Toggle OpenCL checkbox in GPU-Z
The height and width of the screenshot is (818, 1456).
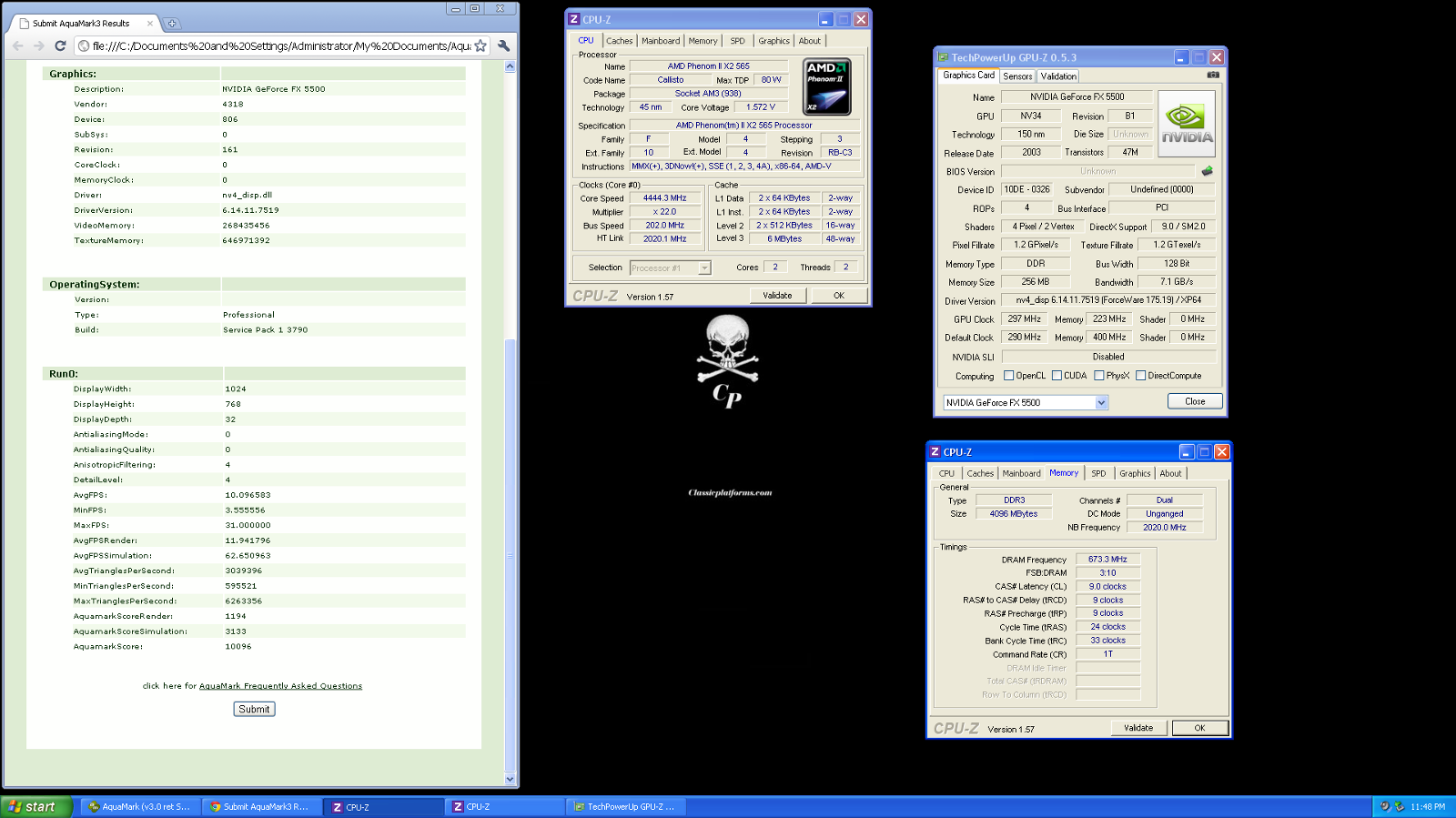tap(1008, 376)
